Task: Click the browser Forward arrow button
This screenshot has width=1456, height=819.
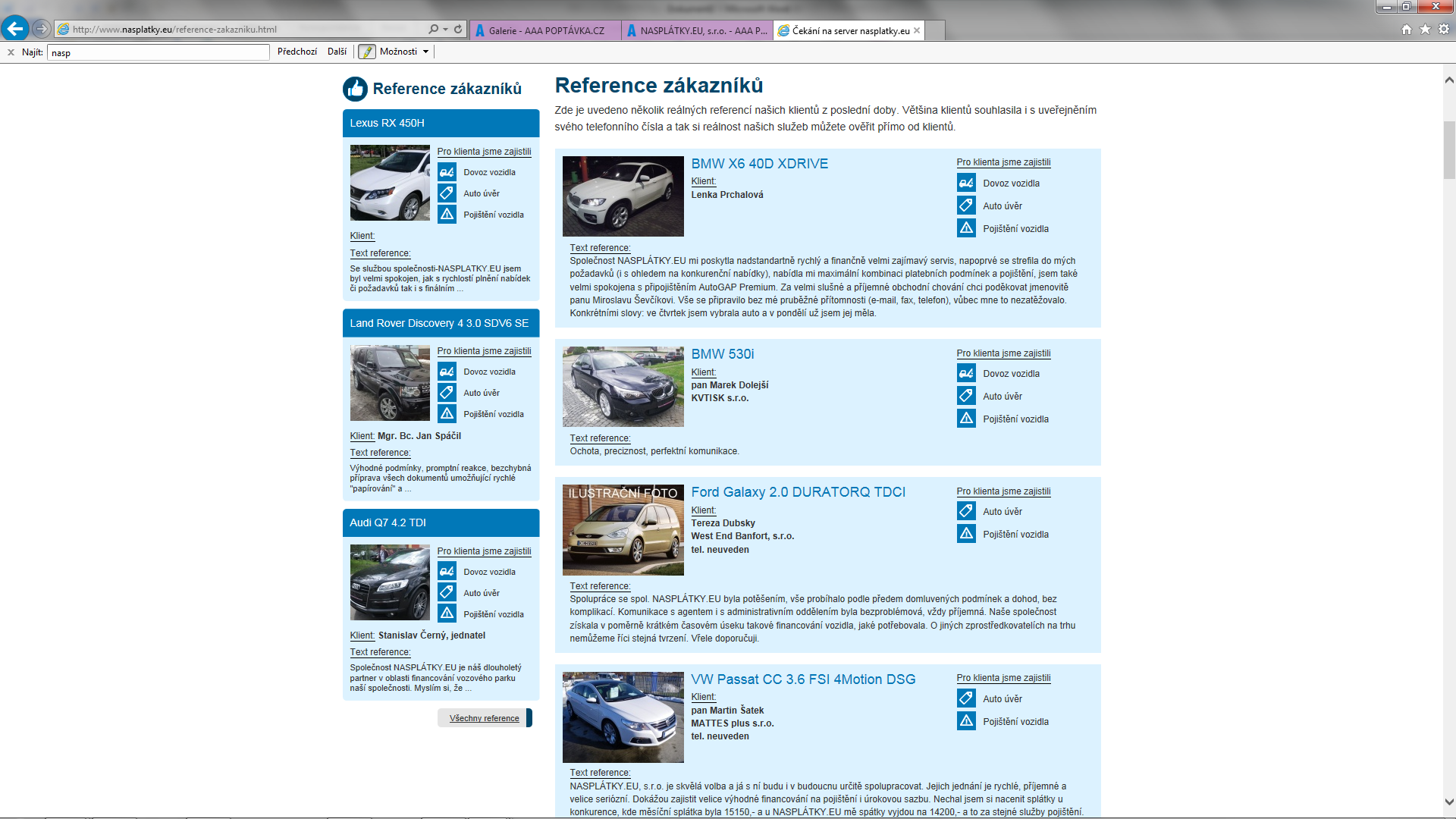Action: click(42, 29)
